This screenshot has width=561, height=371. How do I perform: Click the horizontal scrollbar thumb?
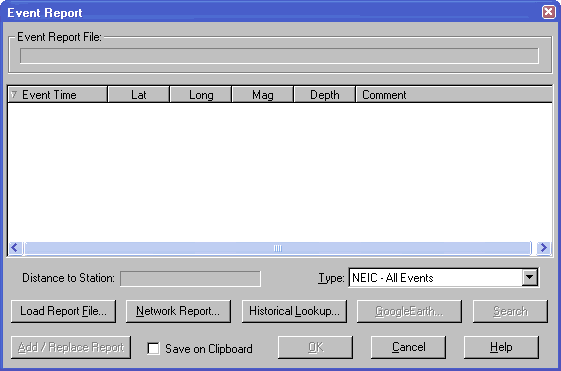(277, 248)
